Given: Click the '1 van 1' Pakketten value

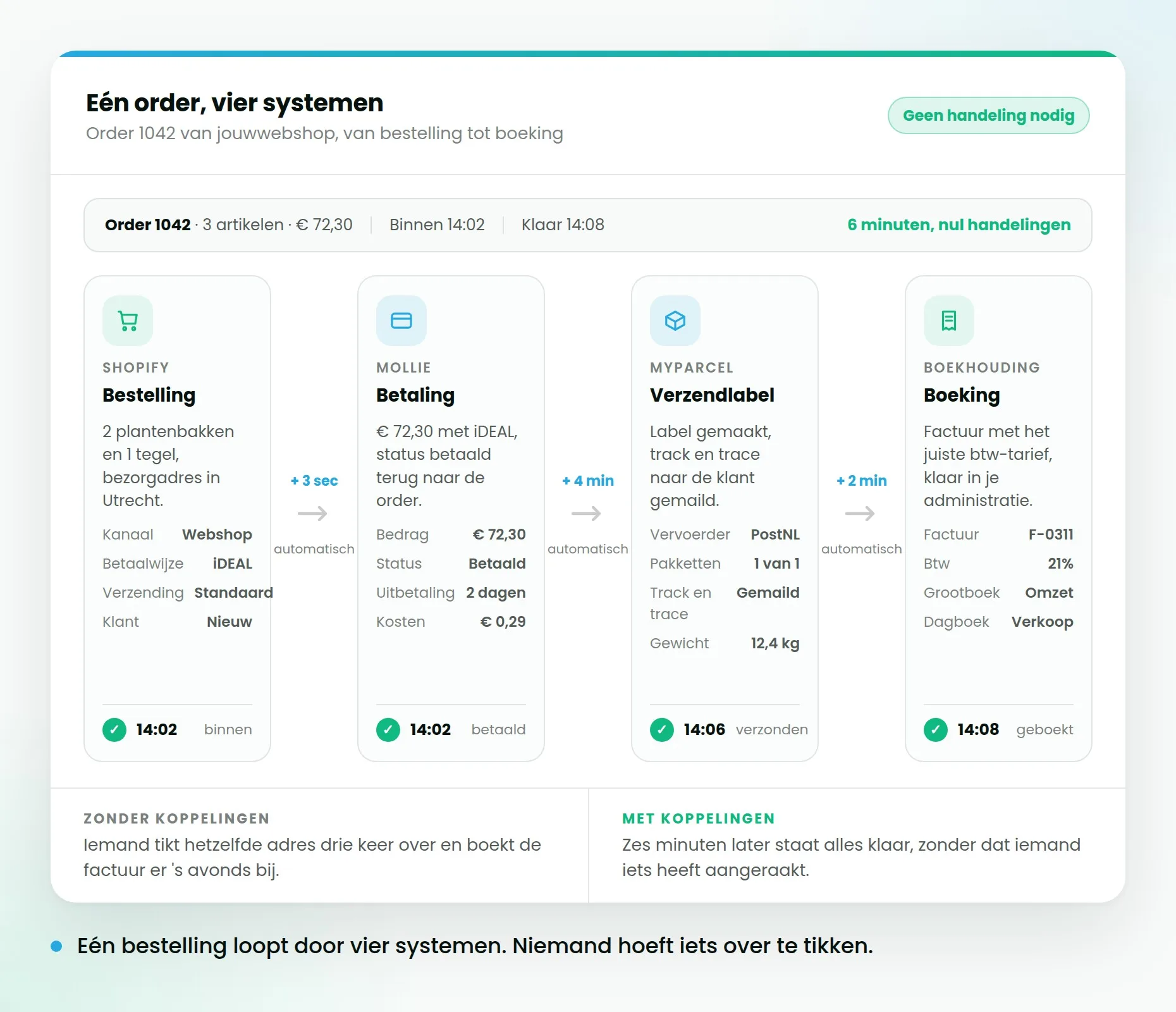Looking at the screenshot, I should point(776,564).
